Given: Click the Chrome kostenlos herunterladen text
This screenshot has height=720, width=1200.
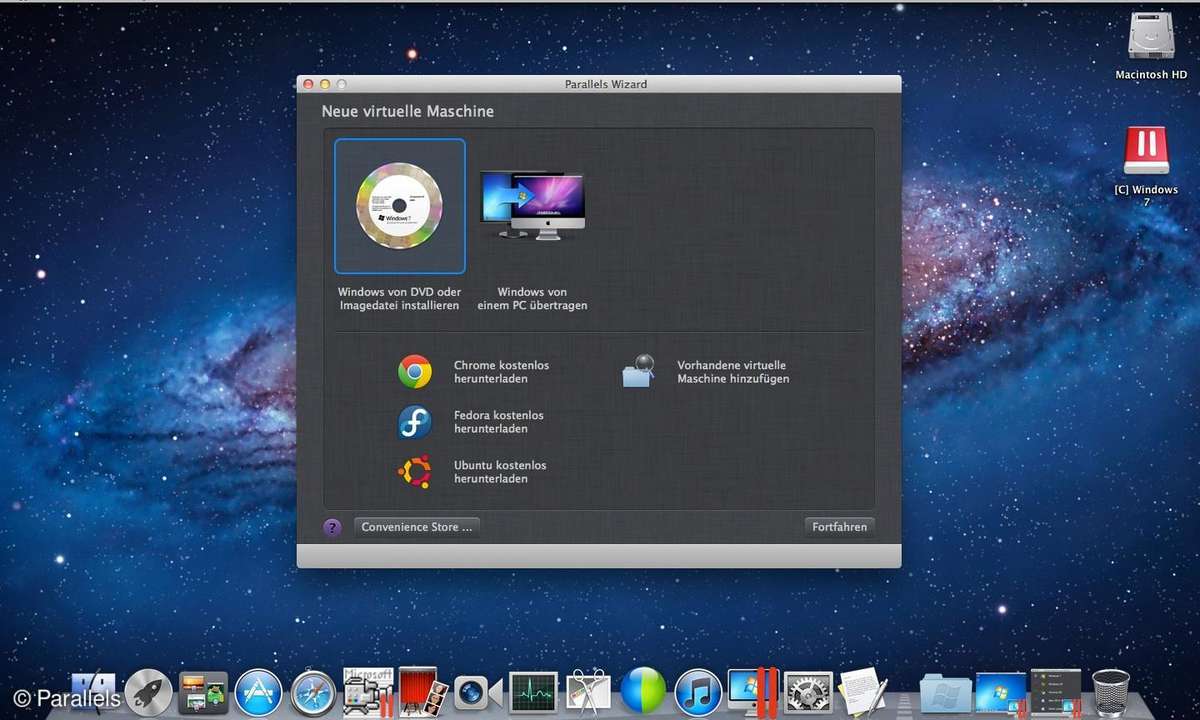Looking at the screenshot, I should click(501, 372).
